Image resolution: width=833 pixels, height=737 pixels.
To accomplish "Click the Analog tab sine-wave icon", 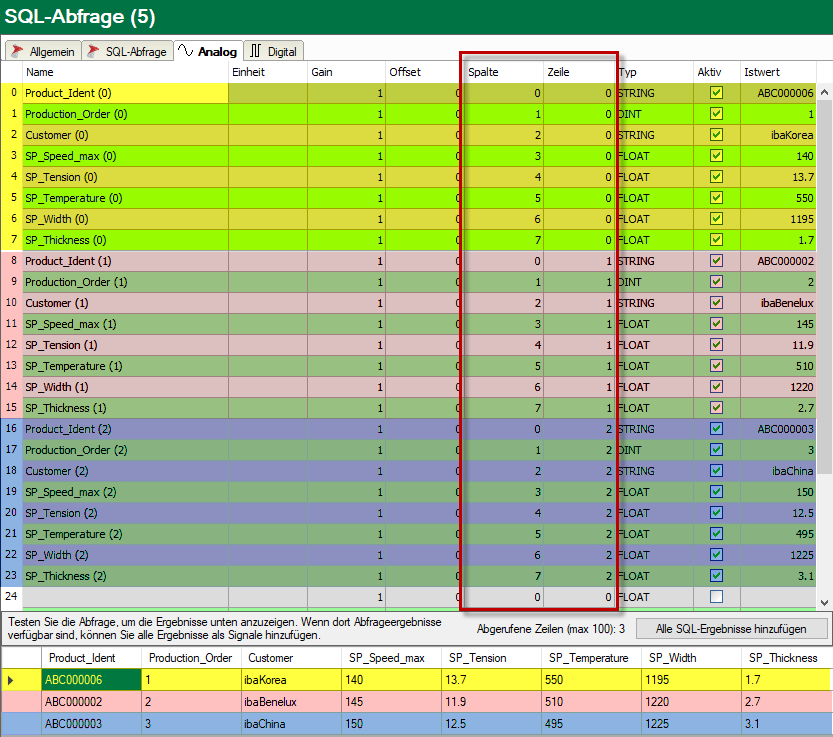I will pos(185,50).
